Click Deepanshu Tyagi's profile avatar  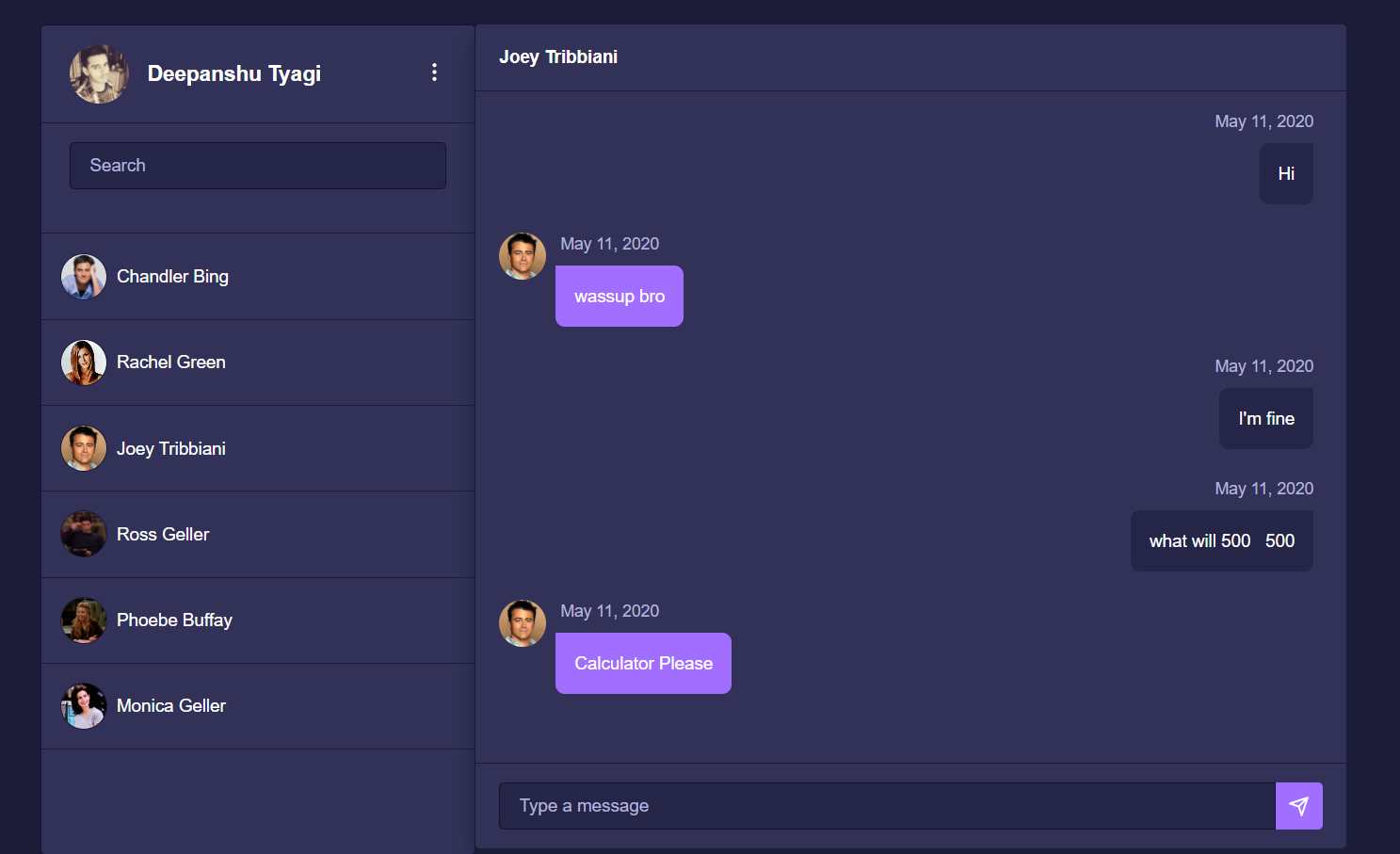(x=98, y=73)
